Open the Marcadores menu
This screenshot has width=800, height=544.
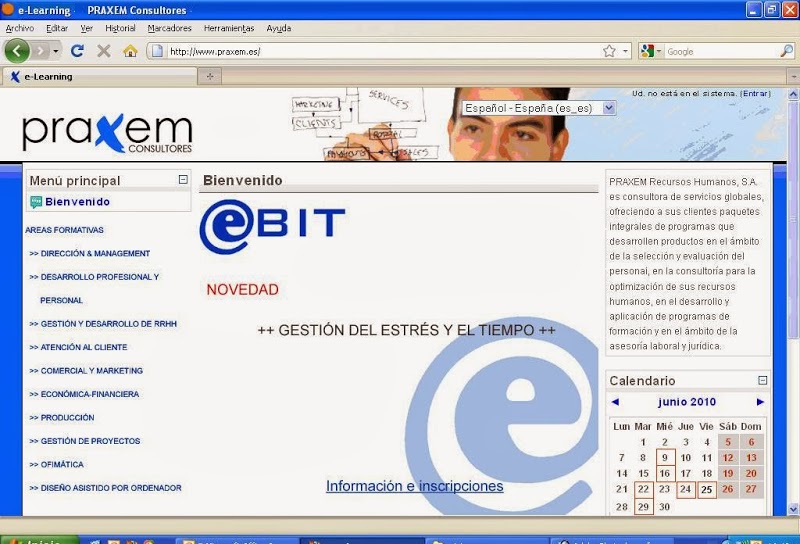pyautogui.click(x=169, y=28)
